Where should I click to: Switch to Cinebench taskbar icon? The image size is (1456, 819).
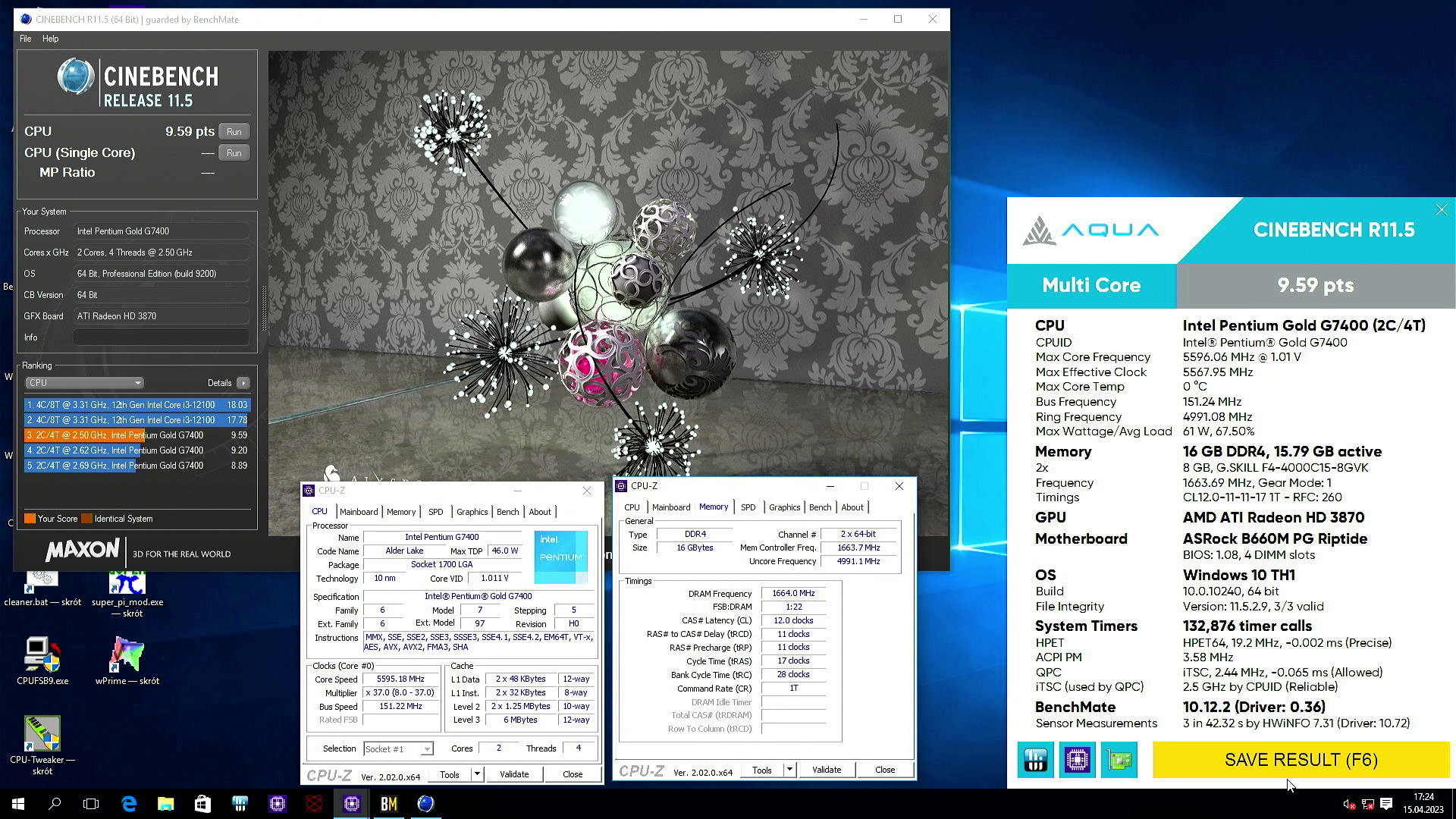tap(425, 804)
